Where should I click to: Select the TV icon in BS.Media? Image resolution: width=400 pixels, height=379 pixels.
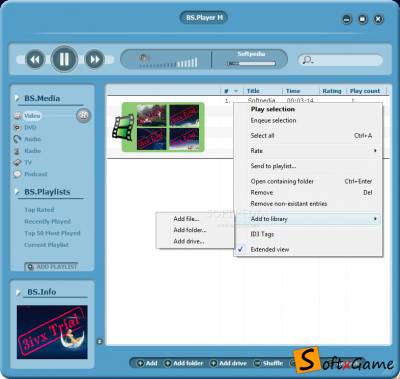click(17, 163)
